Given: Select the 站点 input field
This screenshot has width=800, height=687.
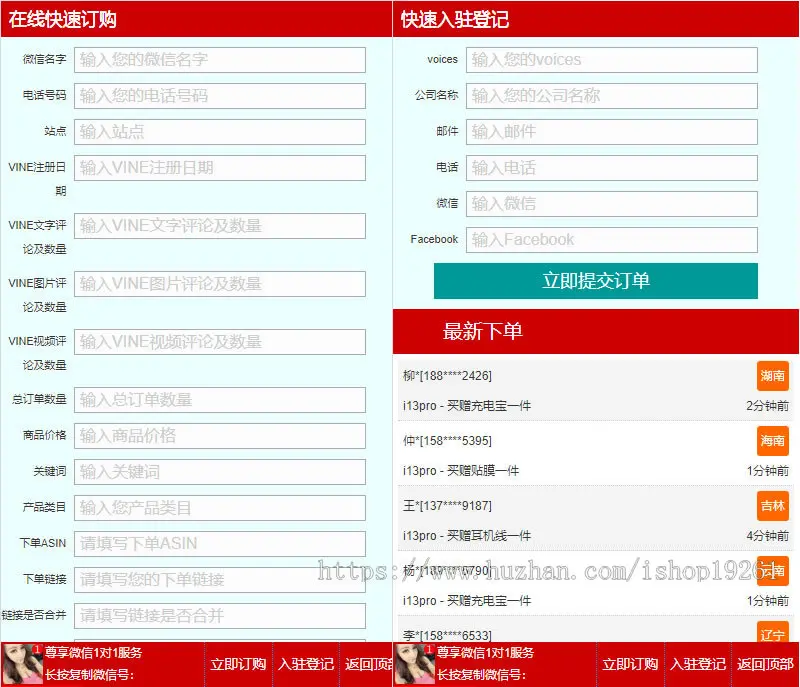Looking at the screenshot, I should pos(220,132).
